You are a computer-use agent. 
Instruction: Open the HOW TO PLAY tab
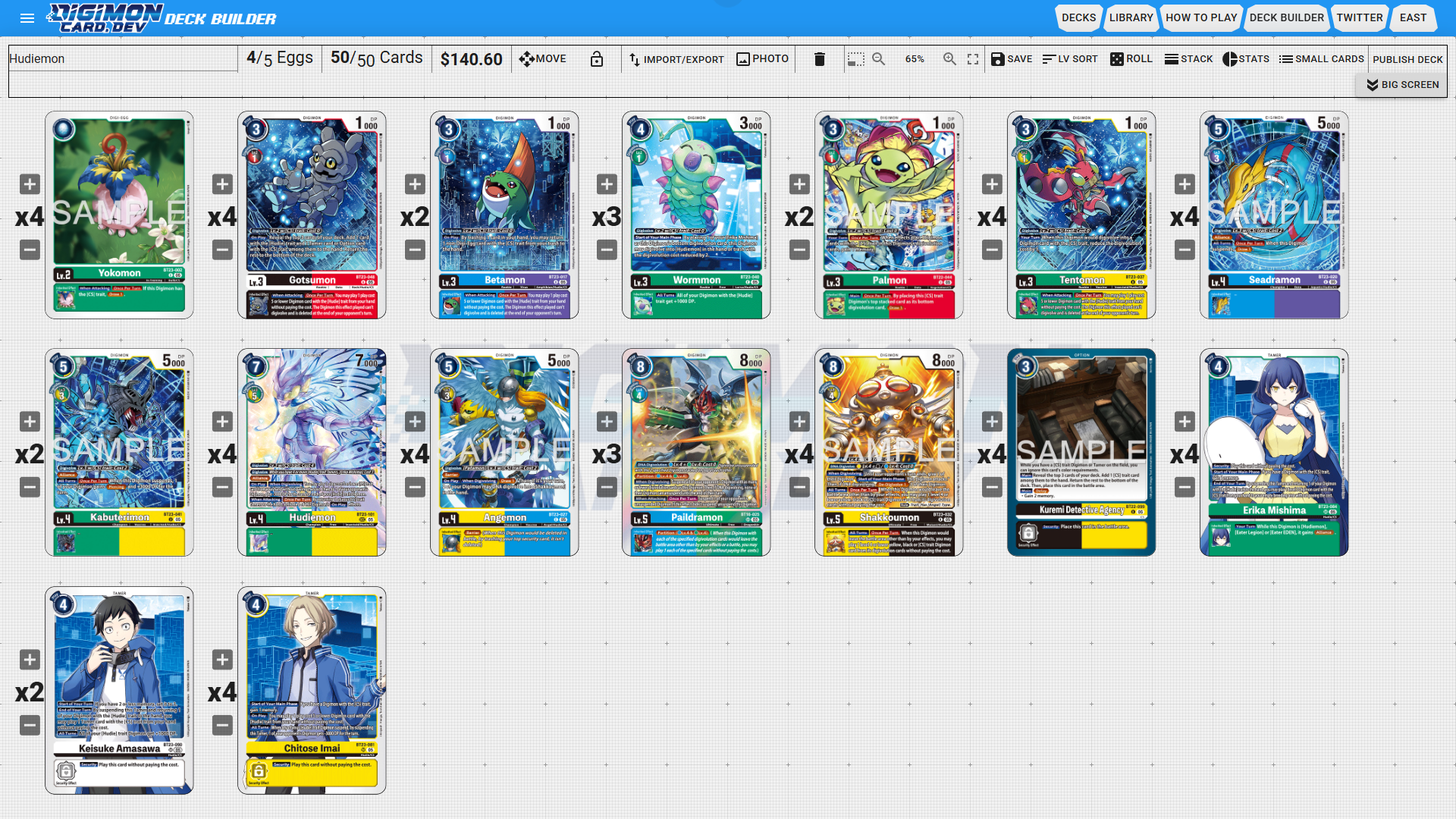1201,17
